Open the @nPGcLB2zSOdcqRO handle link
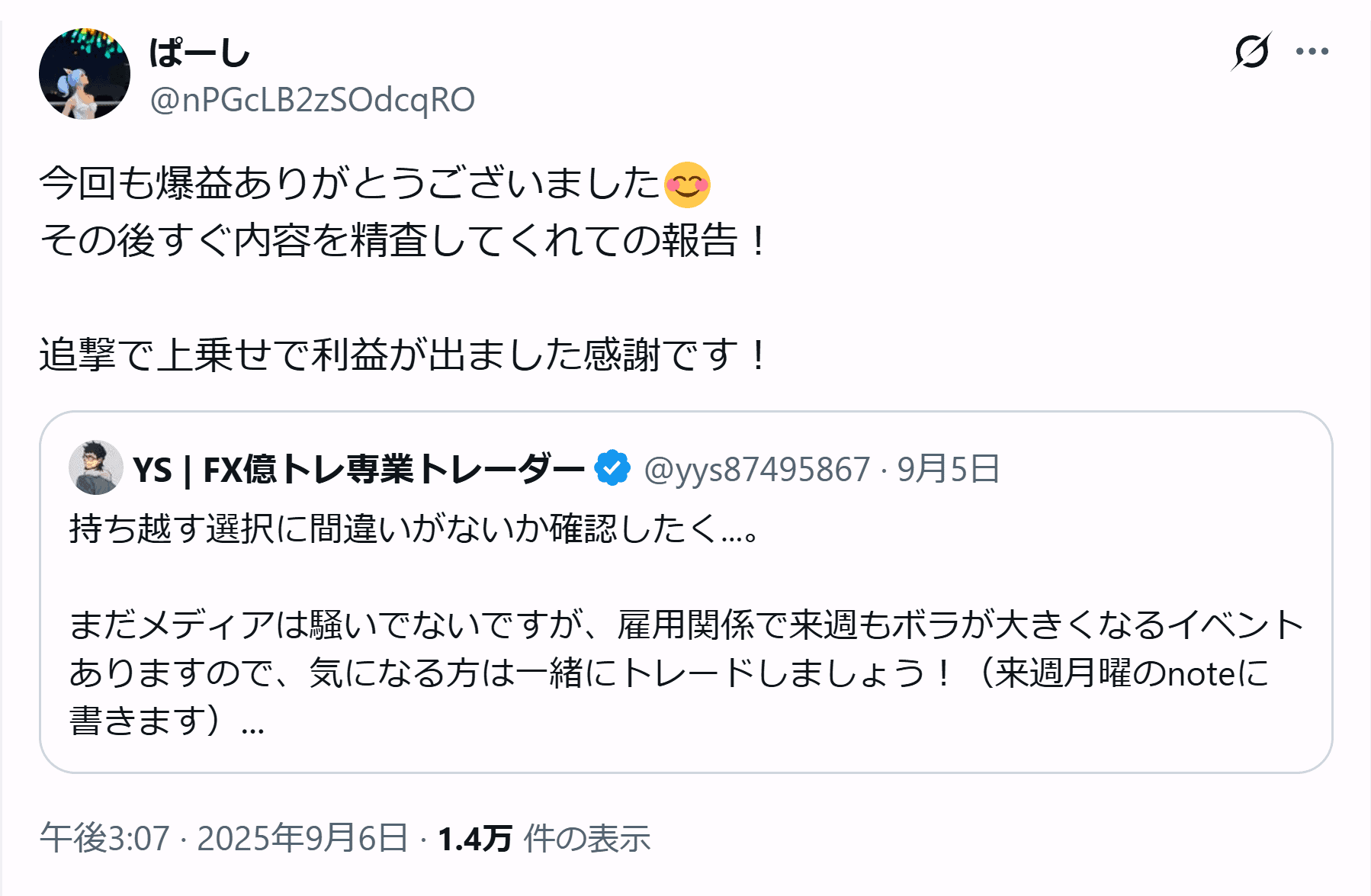Screen dimensions: 1371x896 pos(313,100)
